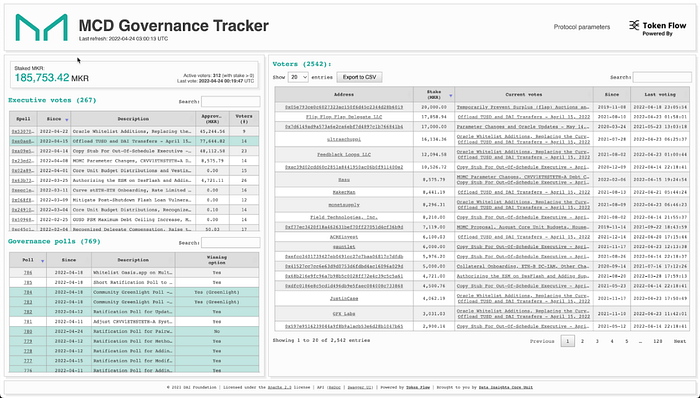The height and width of the screenshot is (398, 700).
Task: Open spell link dated 2022-04-08
Action: [x=23, y=161]
